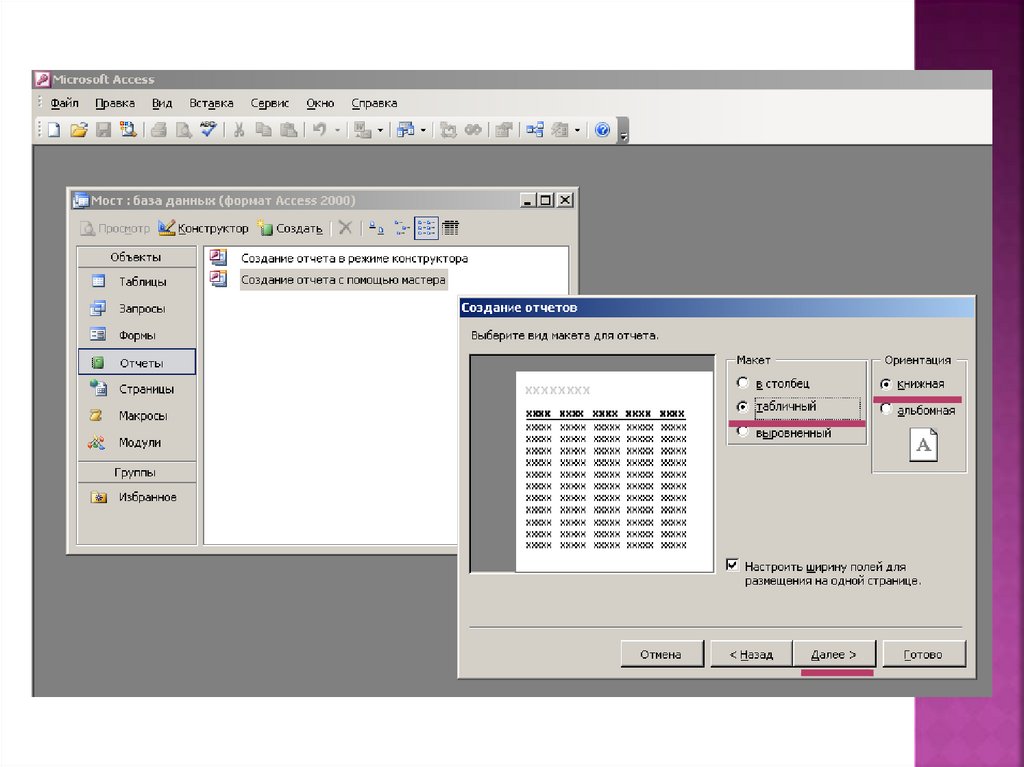Open the Undo dropdown arrow

(337, 130)
